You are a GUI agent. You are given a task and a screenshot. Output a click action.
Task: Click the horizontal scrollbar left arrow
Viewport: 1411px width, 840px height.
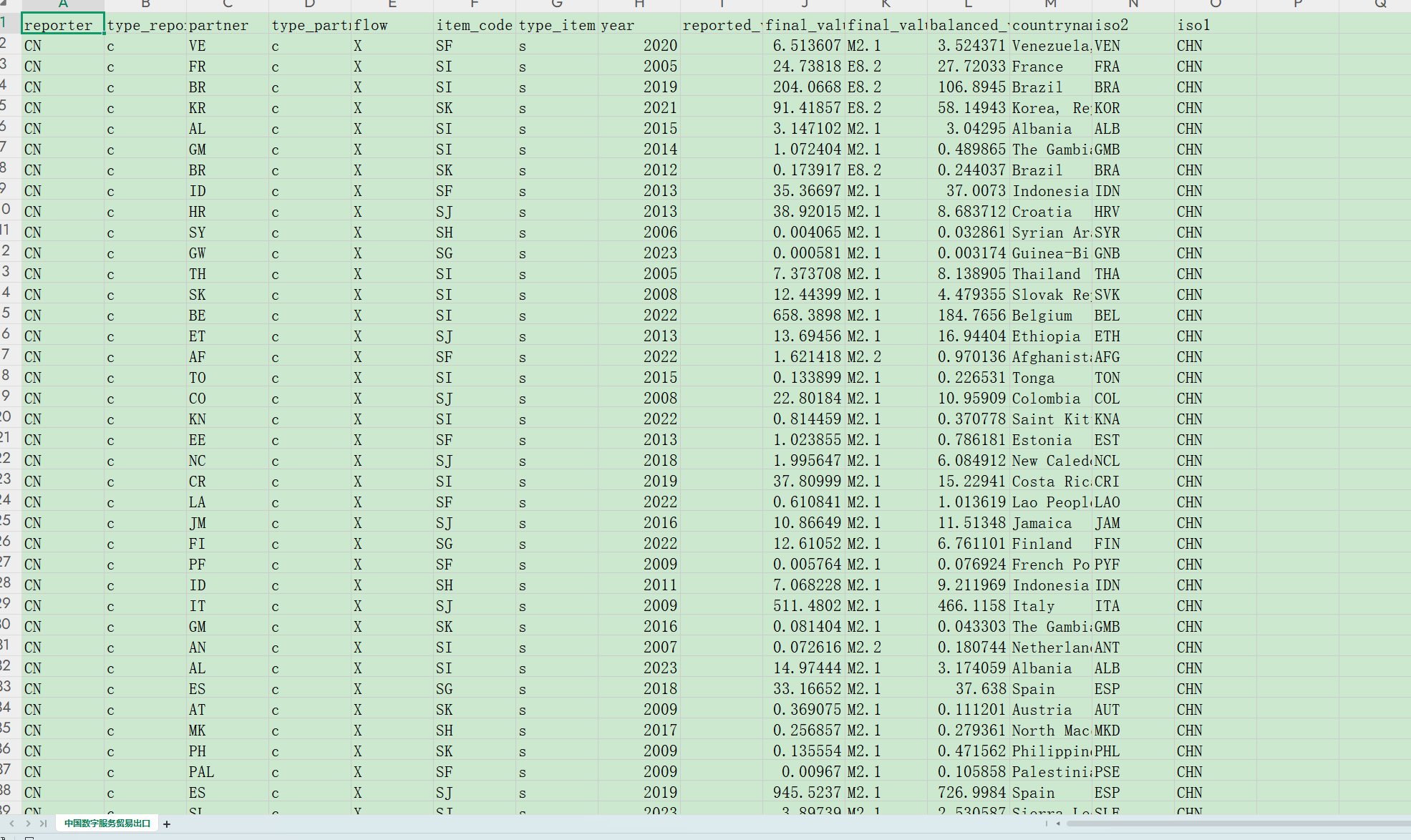point(1058,824)
